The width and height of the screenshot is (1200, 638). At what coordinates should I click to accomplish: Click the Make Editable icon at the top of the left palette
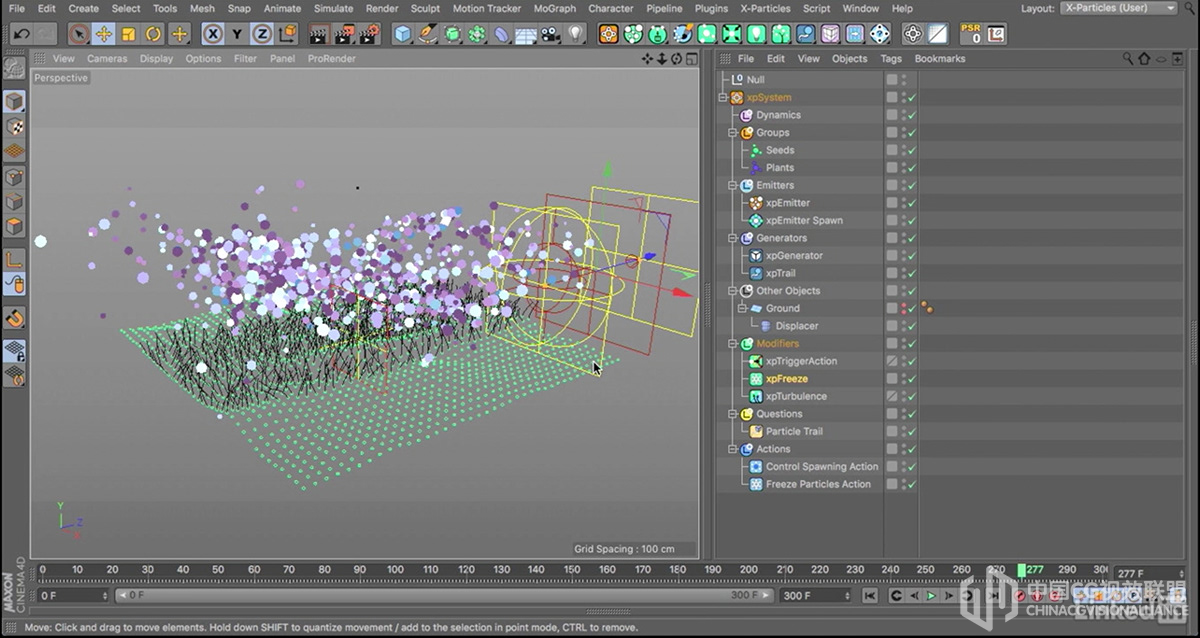pos(15,69)
